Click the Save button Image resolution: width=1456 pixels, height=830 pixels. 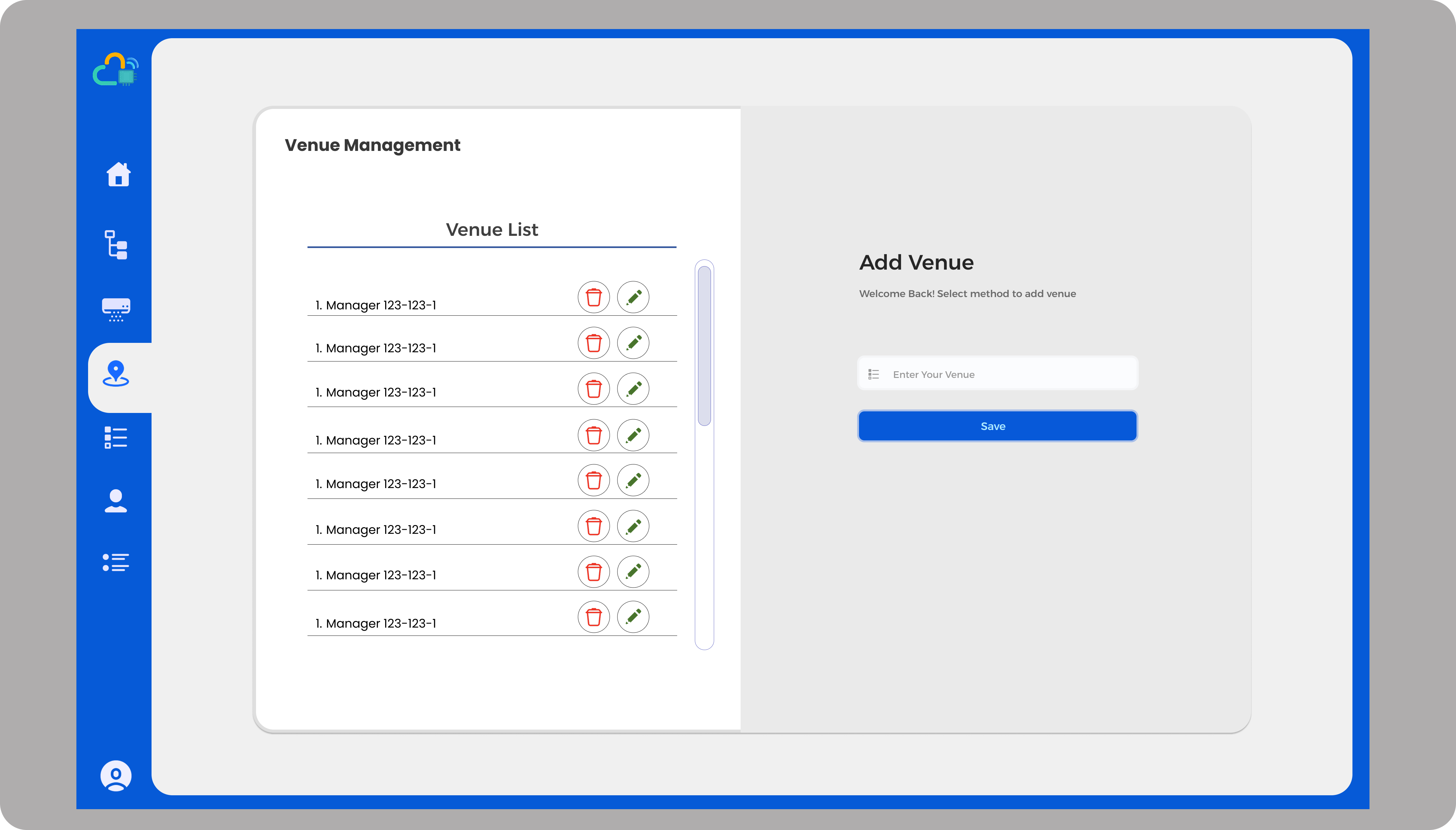997,427
